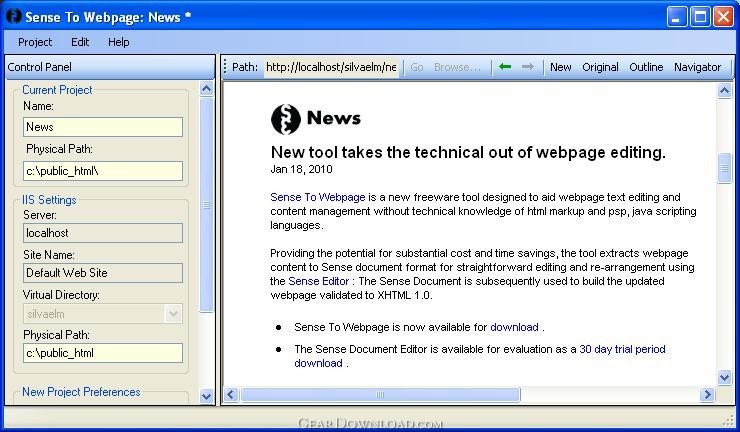Close the Sense To Webpage window
740x432 pixels.
[723, 17]
